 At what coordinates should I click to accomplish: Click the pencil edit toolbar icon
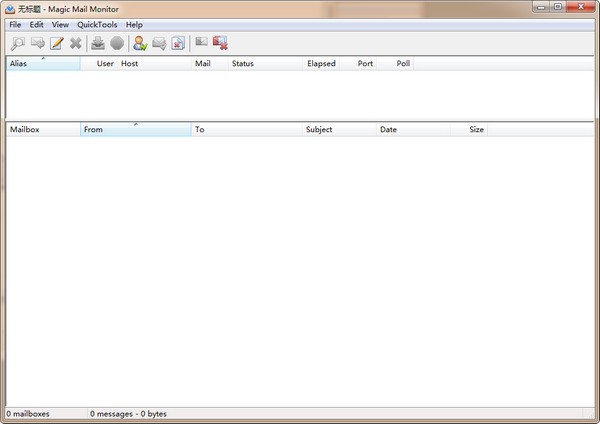pyautogui.click(x=57, y=43)
